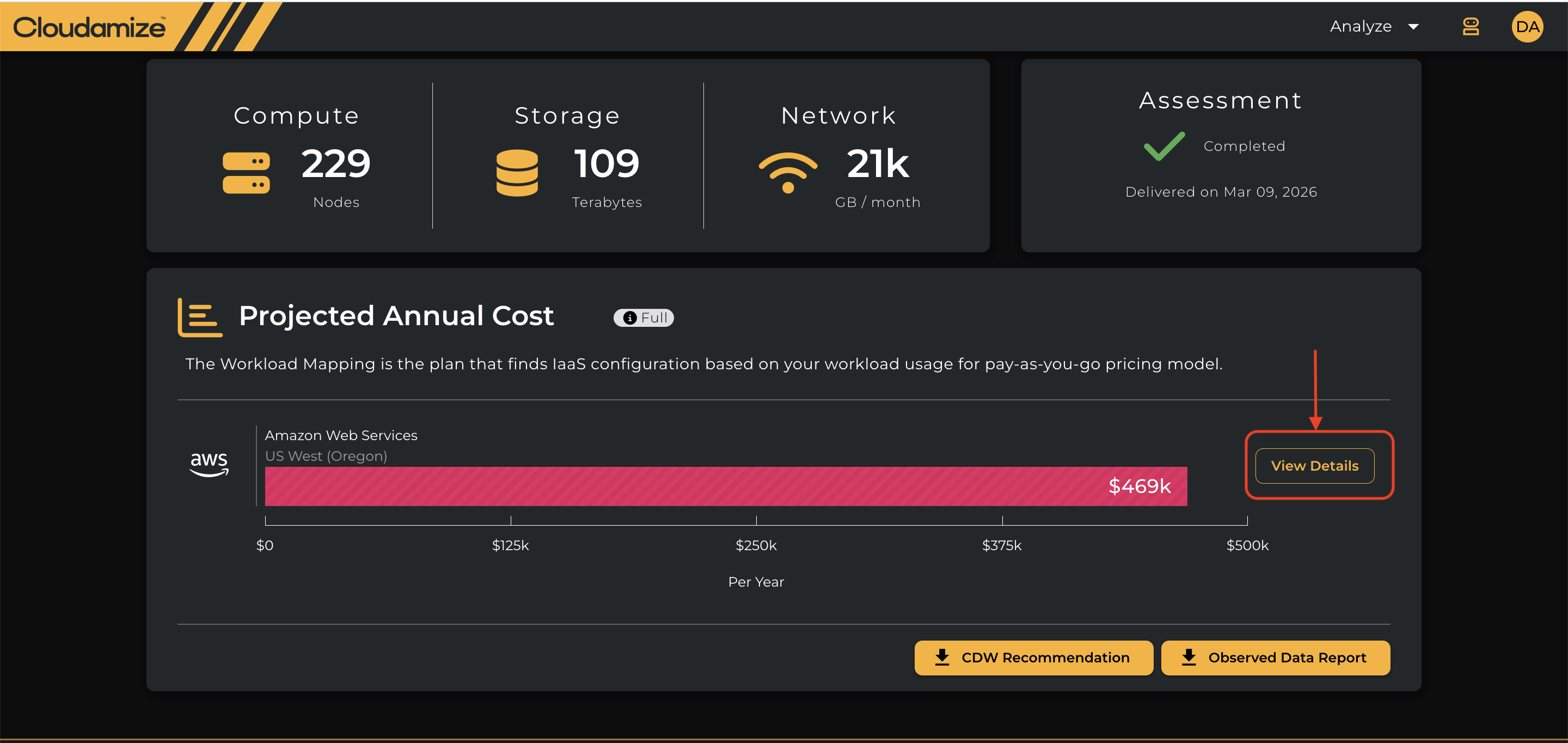Click the download icon on CDW Recommendation

coord(942,657)
